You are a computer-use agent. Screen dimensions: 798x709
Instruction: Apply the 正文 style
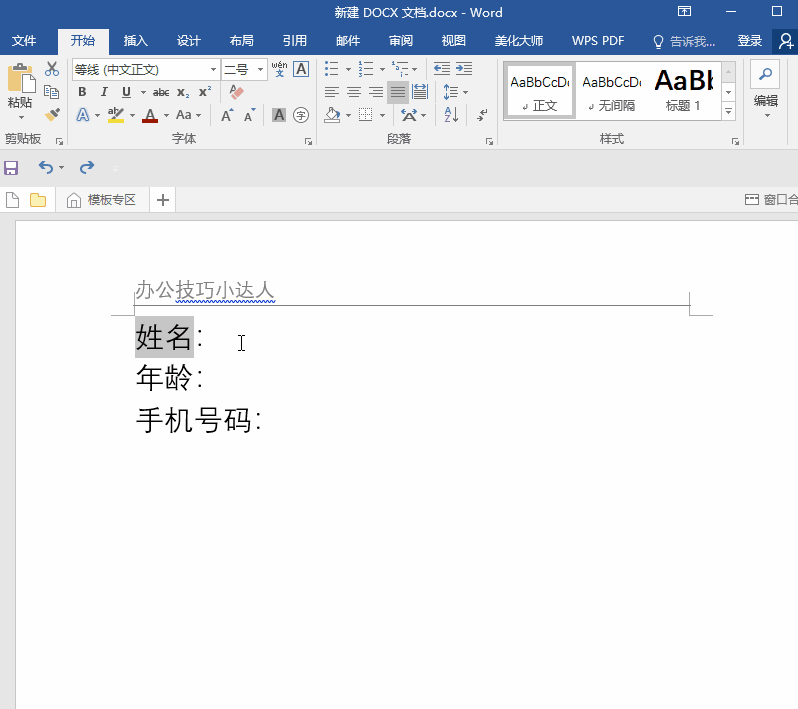point(540,92)
